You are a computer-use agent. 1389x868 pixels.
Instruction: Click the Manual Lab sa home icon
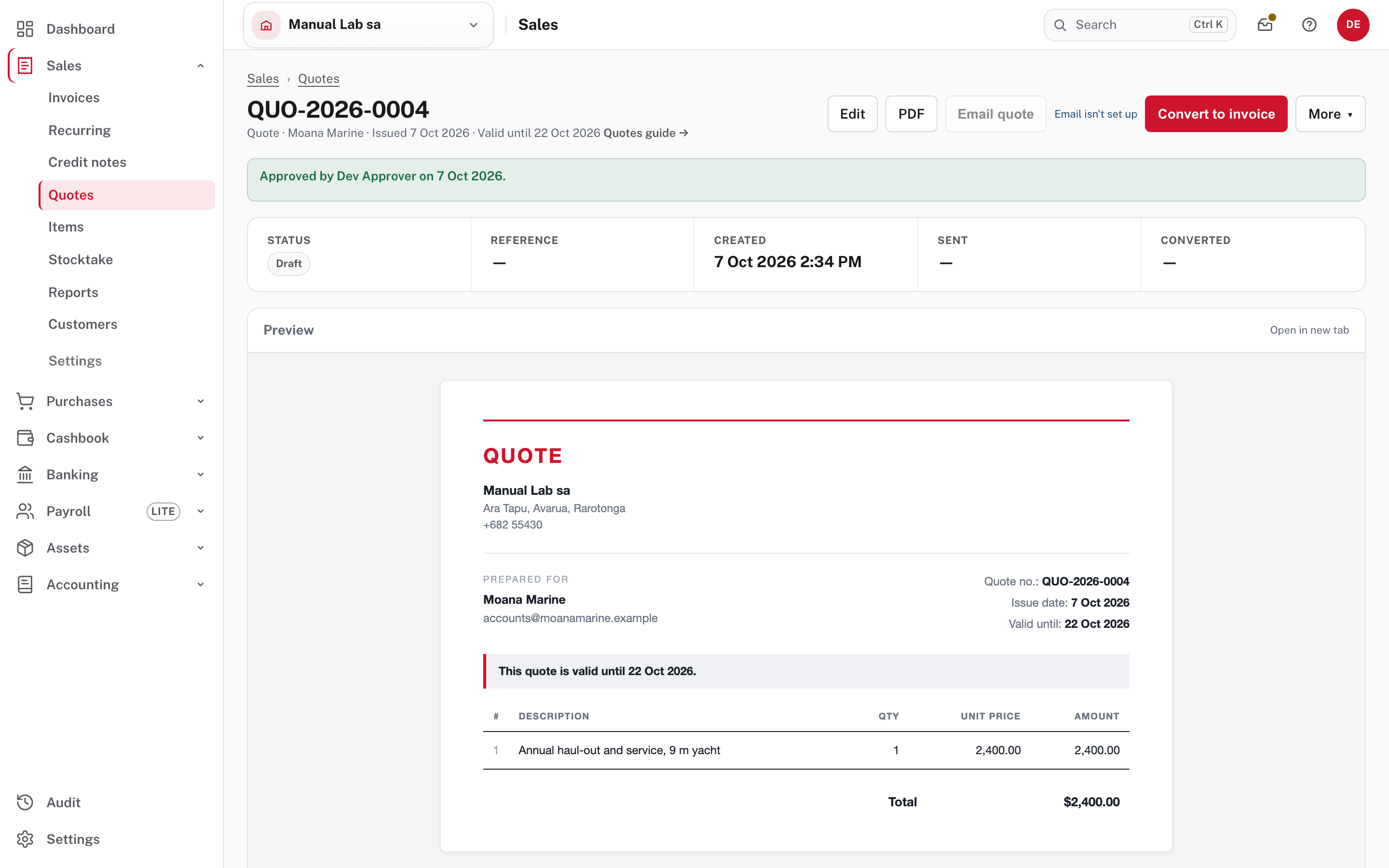click(x=266, y=25)
